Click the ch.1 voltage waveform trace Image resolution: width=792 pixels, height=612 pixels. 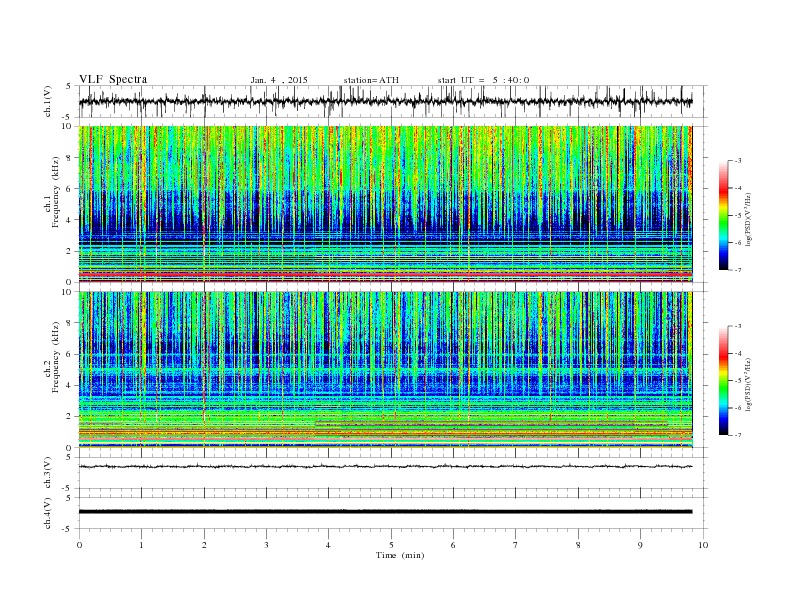(x=386, y=101)
